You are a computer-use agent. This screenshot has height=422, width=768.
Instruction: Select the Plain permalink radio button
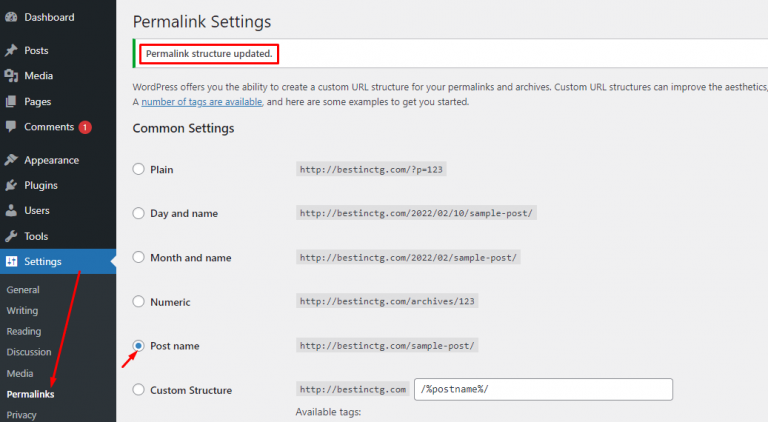point(139,169)
